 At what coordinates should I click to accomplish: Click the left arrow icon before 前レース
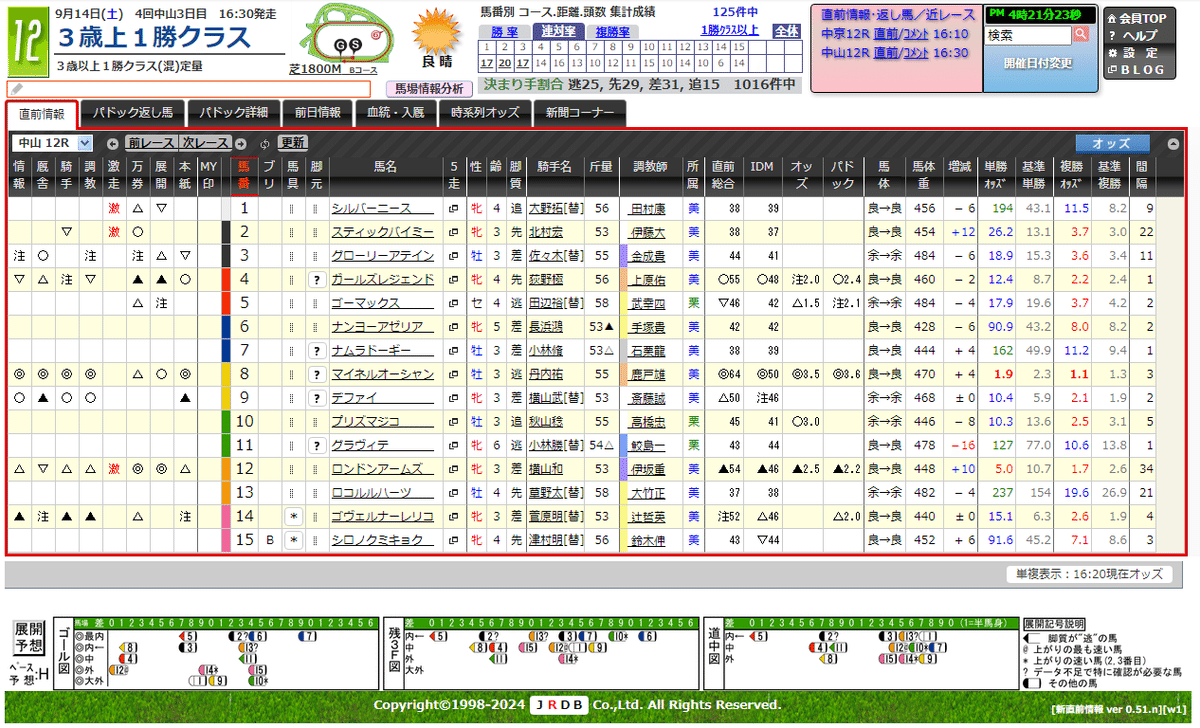[x=112, y=143]
